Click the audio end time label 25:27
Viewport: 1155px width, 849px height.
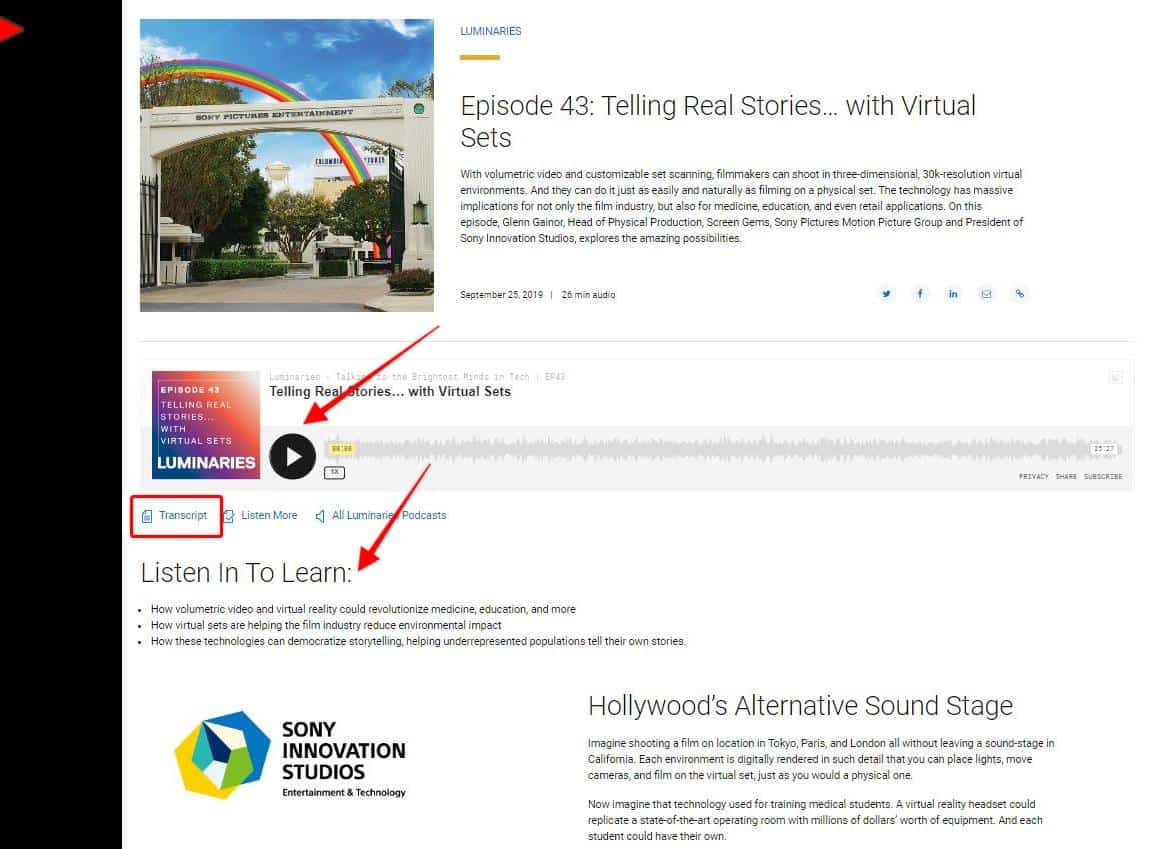click(1104, 448)
